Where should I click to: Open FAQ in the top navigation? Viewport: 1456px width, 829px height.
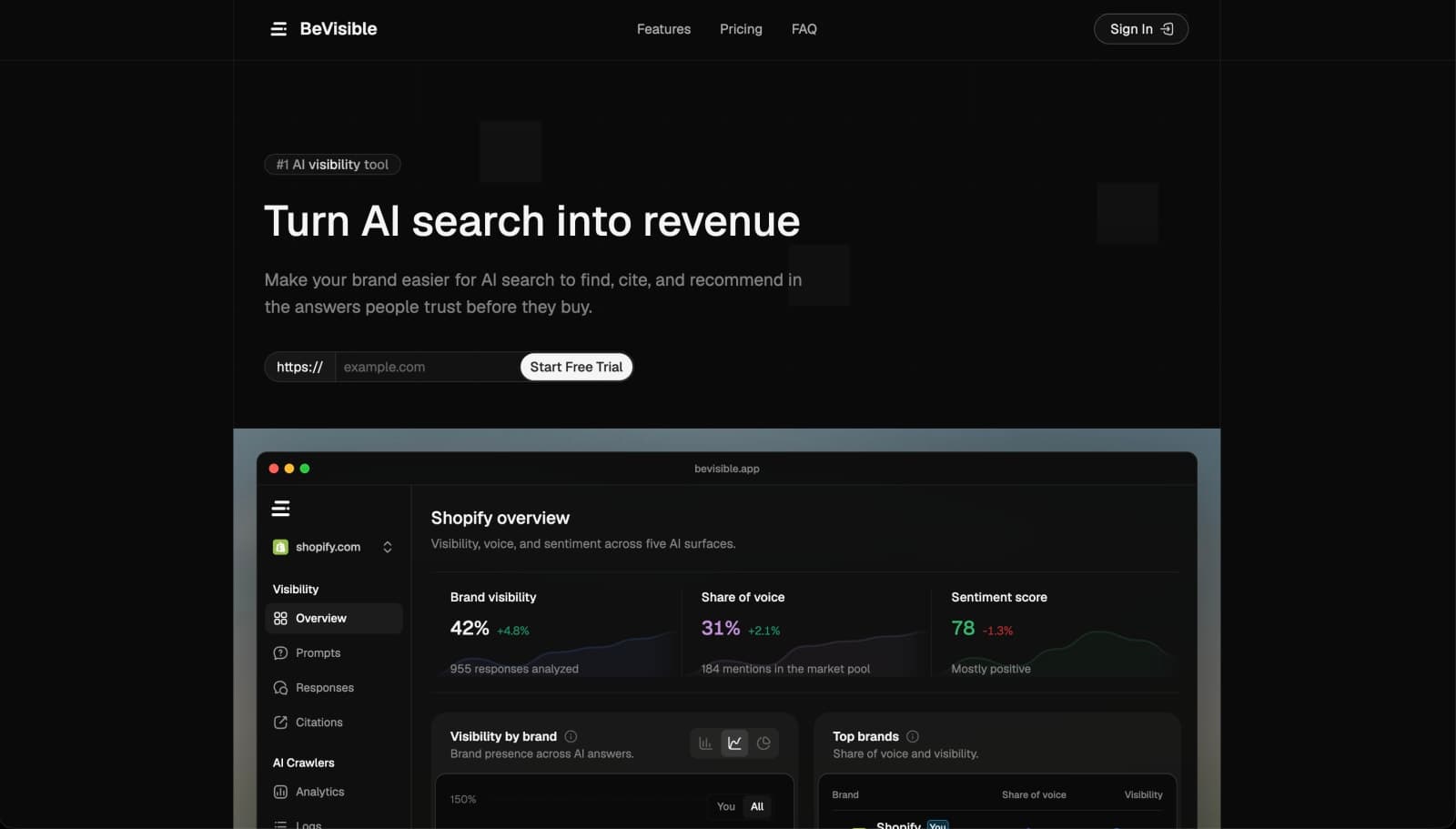pos(804,29)
